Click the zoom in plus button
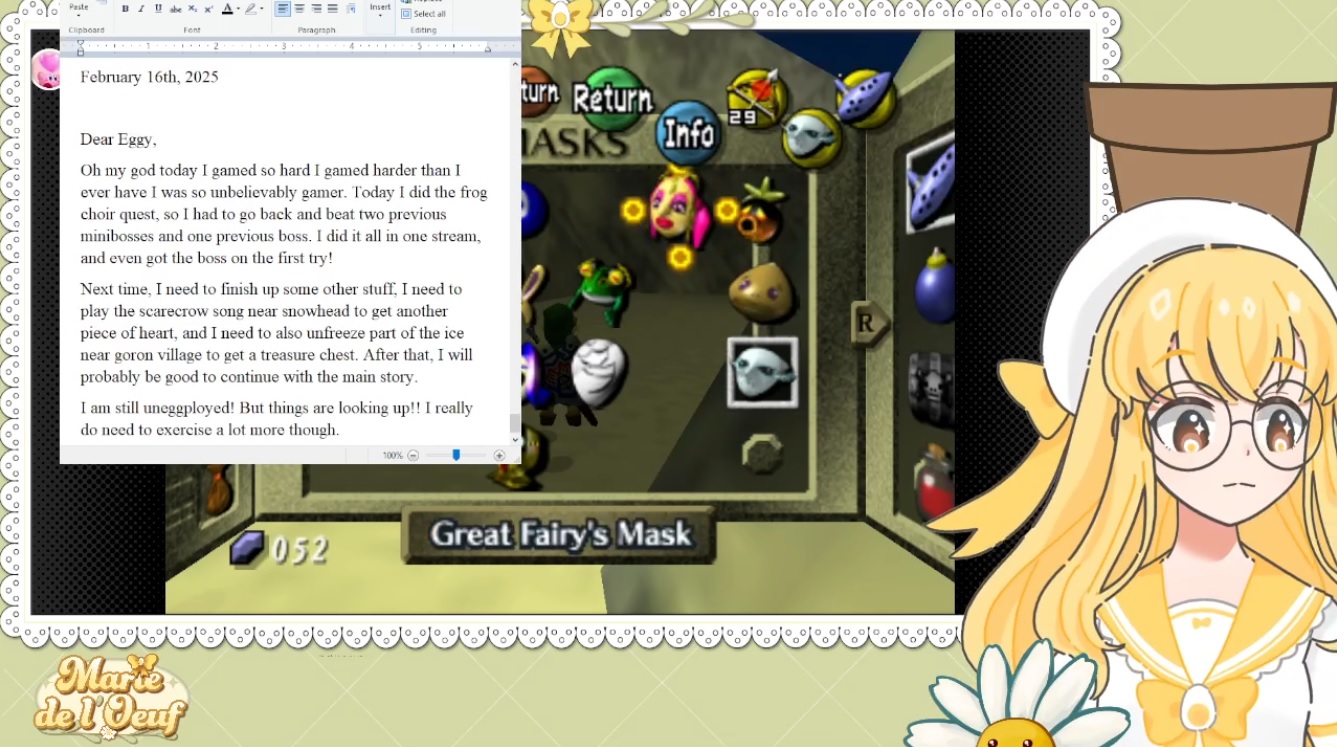 point(499,455)
